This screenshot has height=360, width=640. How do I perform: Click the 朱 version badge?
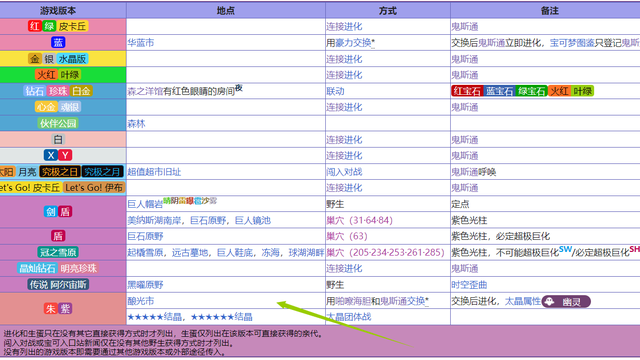click(50, 309)
